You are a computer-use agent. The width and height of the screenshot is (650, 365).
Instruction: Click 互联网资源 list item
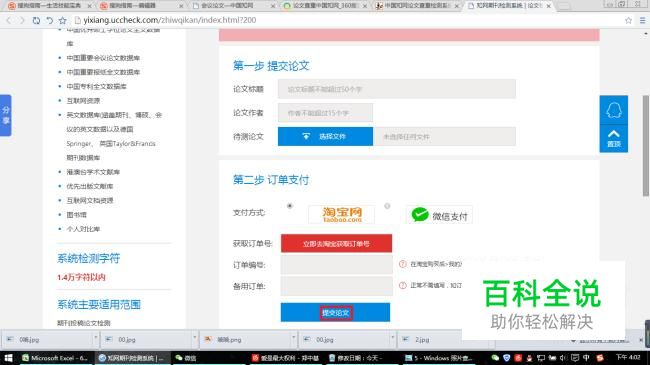point(83,100)
